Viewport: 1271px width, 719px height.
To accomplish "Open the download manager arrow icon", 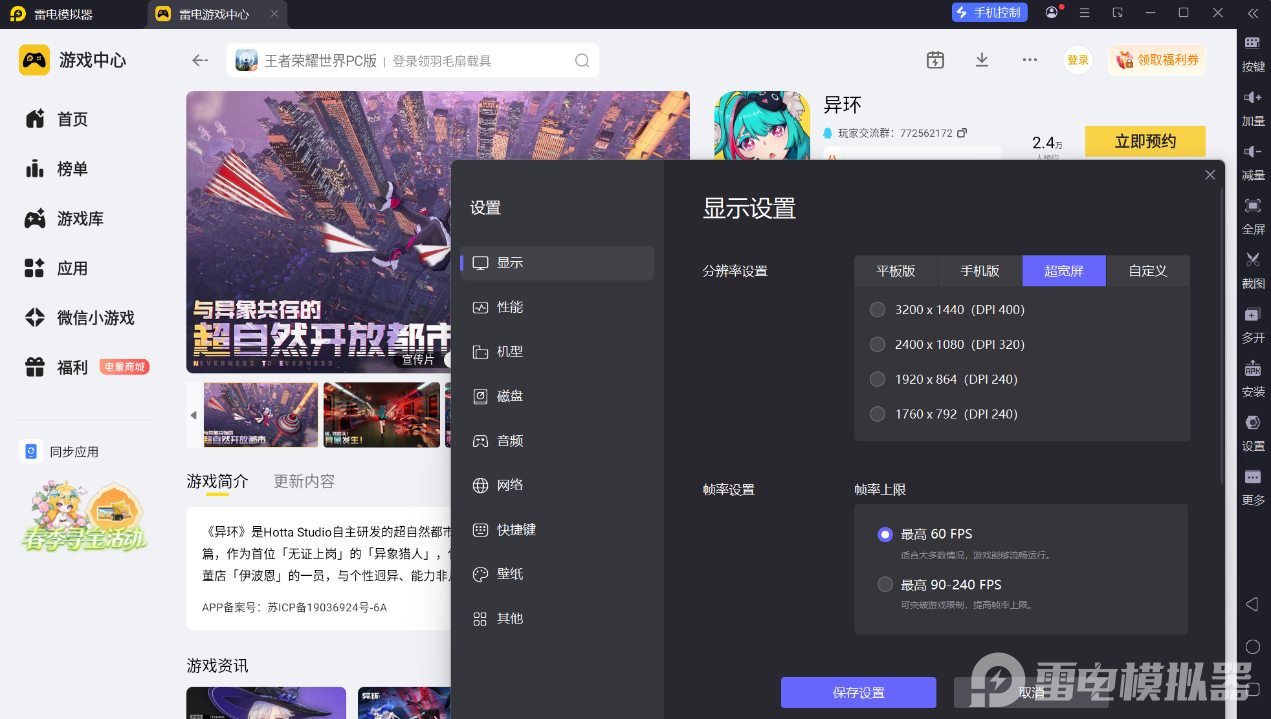I will click(x=982, y=60).
